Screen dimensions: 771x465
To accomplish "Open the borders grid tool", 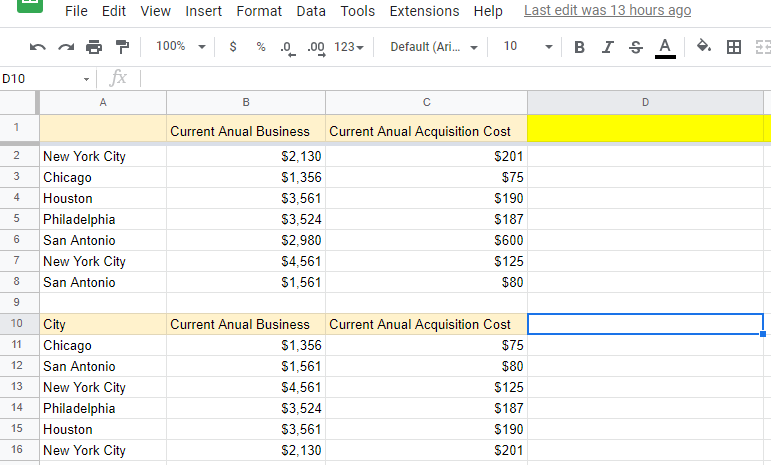I will pos(734,47).
